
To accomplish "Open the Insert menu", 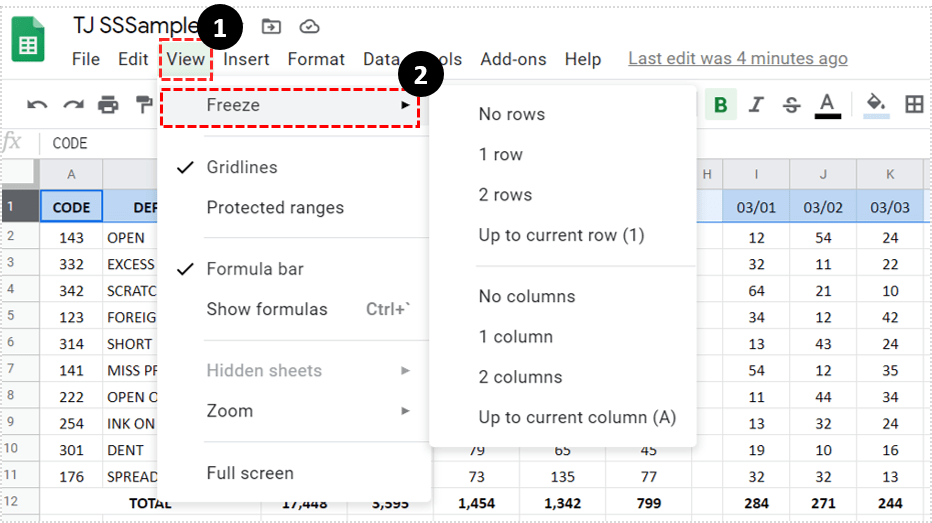I will (x=246, y=59).
